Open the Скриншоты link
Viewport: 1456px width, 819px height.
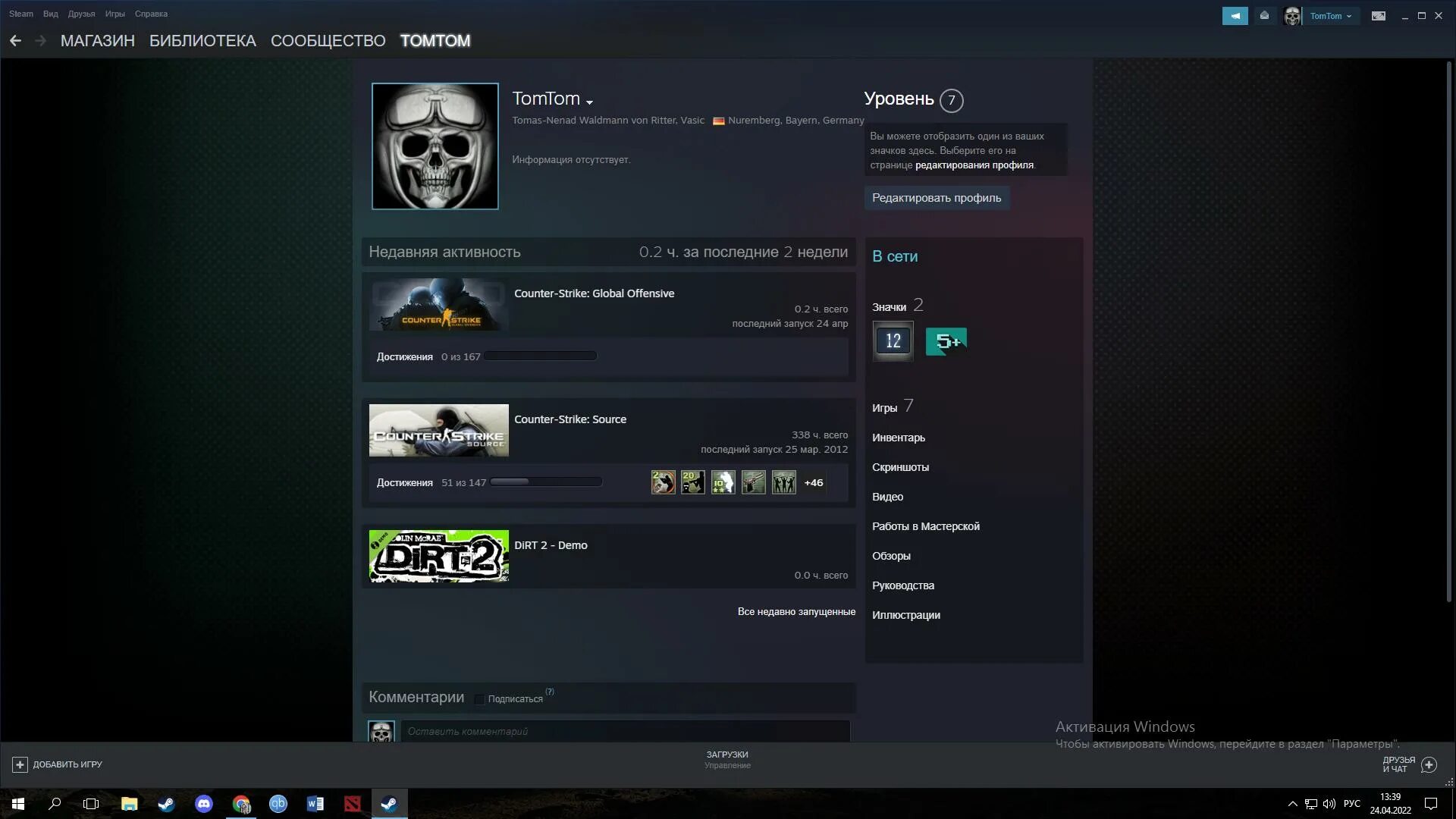[900, 467]
